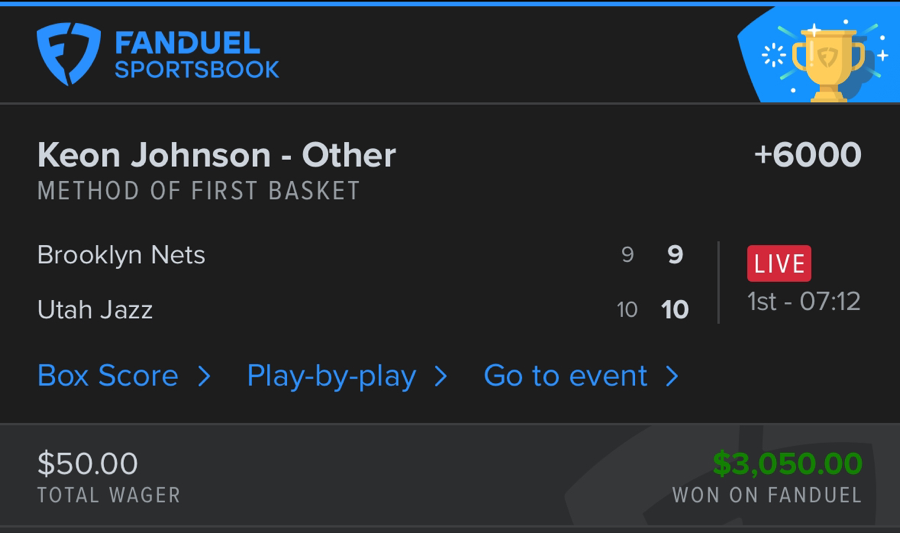Click the chevron after Go to event
Screen dimensions: 900x533
pos(672,376)
